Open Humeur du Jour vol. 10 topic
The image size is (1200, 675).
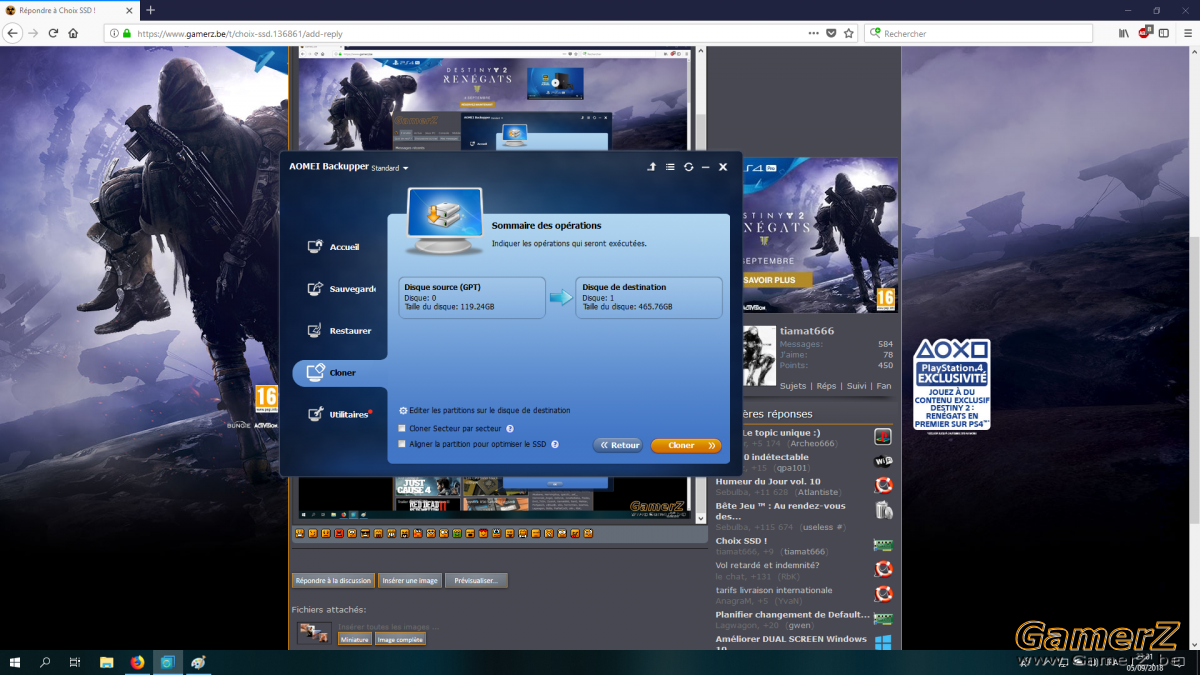pyautogui.click(x=768, y=482)
